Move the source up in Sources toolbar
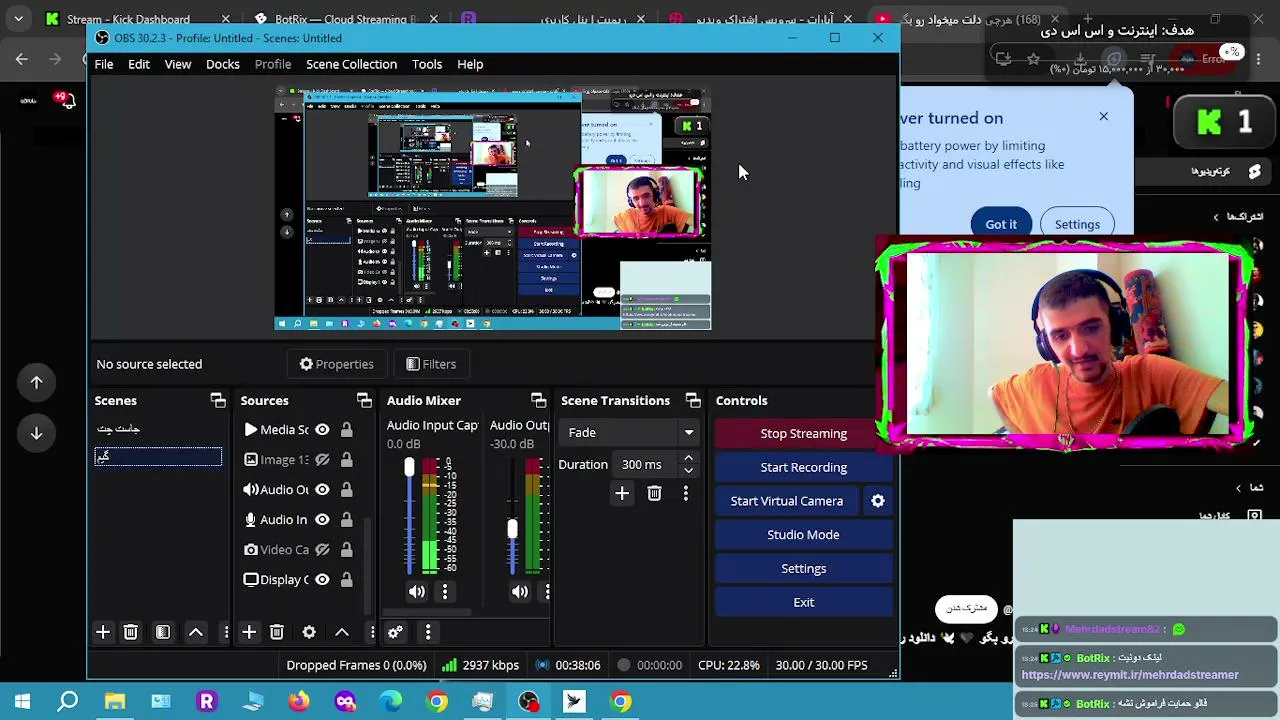1280x720 pixels. click(x=342, y=632)
